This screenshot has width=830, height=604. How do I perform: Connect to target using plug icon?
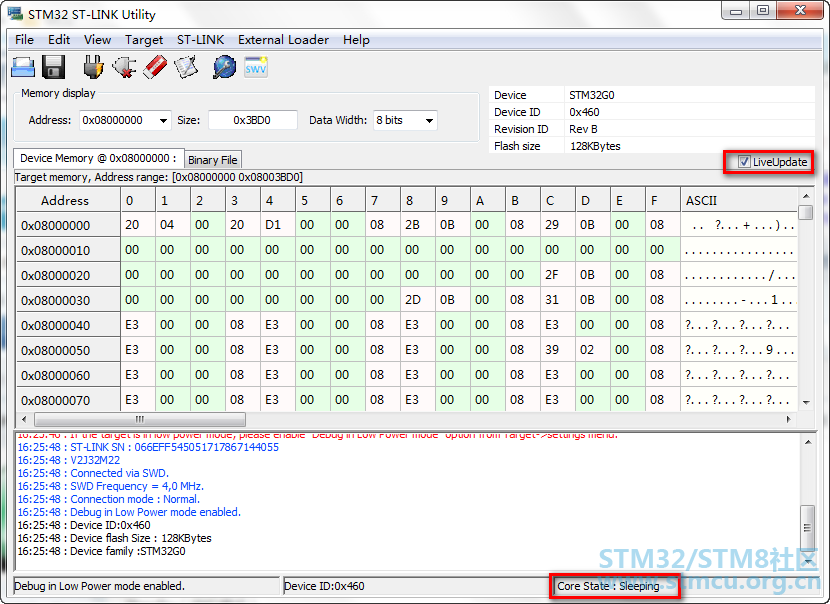pyautogui.click(x=93, y=67)
